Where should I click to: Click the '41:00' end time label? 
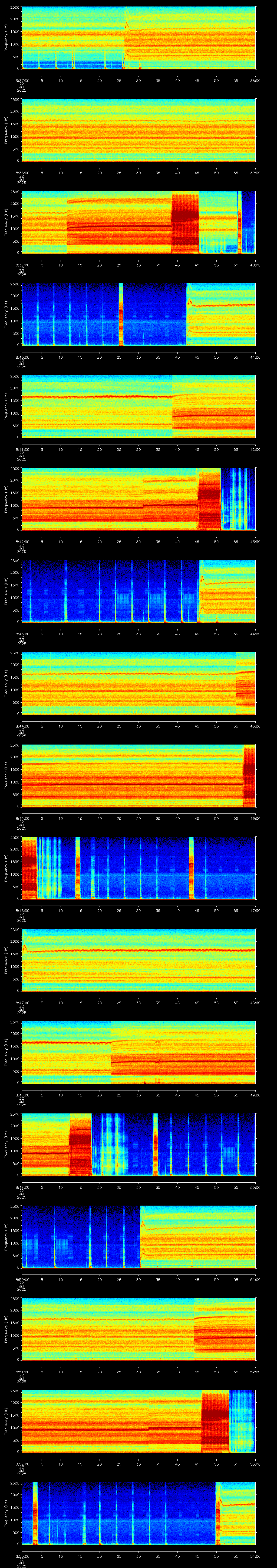pyautogui.click(x=255, y=357)
